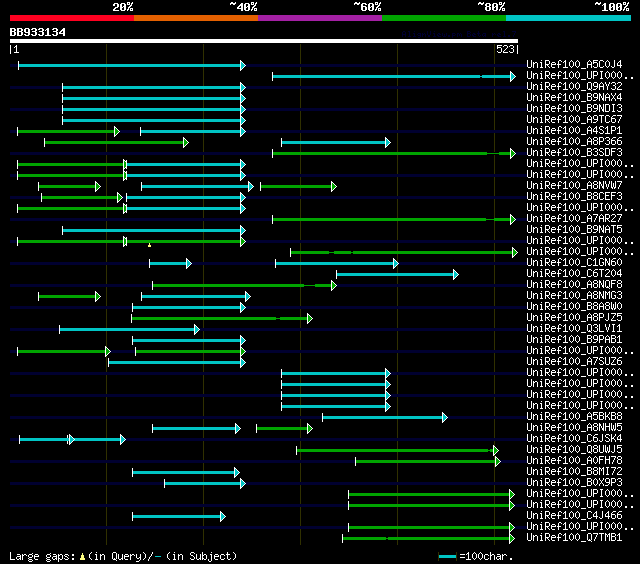Image resolution: width=640 pixels, height=564 pixels.
Task: Click the green alignment bar in Q8UWJ5 row
Action: click(398, 451)
